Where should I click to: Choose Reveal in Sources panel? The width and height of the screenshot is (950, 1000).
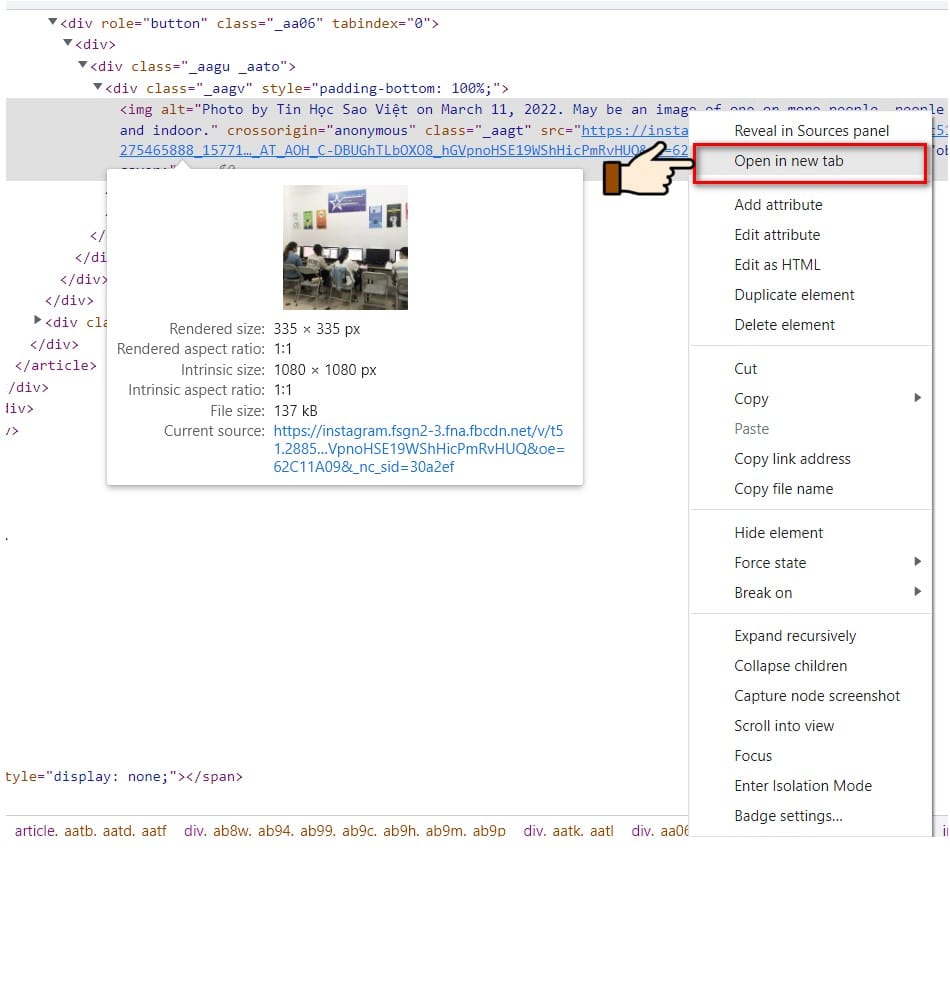pos(811,131)
